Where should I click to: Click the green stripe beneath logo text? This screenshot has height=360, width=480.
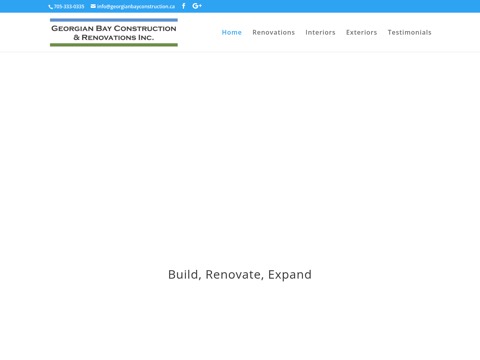click(x=114, y=45)
